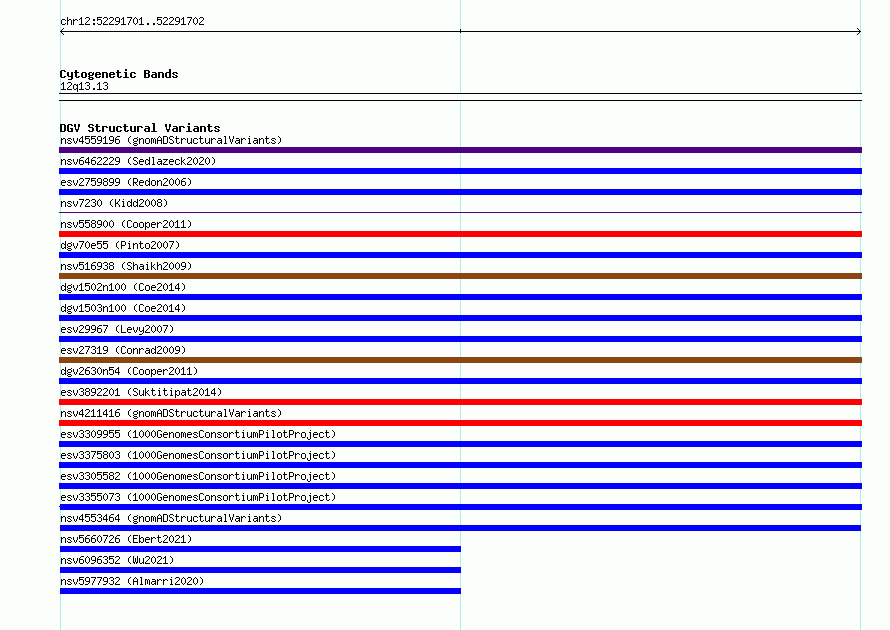Image resolution: width=890 pixels, height=630 pixels.
Task: Click the blue bar under dgv1503n100
Action: tap(460, 318)
